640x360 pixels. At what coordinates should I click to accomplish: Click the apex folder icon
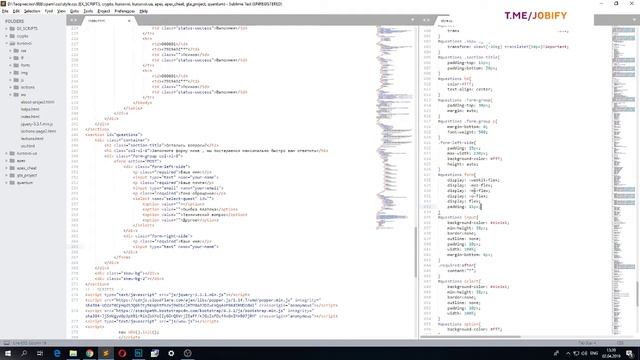(12, 160)
